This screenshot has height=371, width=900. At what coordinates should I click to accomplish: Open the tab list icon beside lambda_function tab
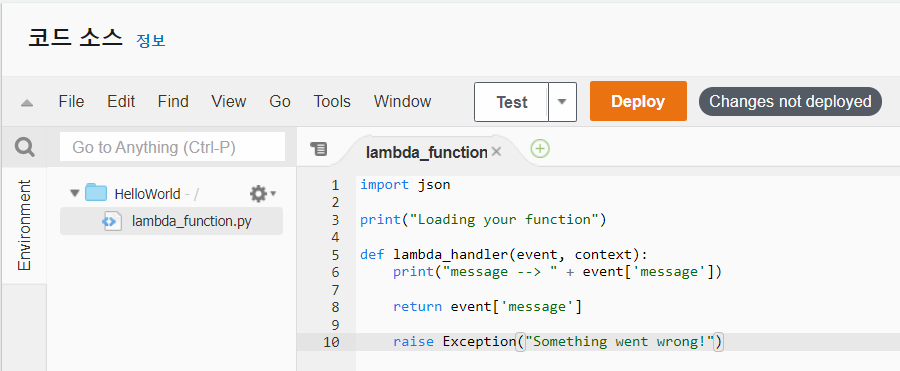(319, 149)
